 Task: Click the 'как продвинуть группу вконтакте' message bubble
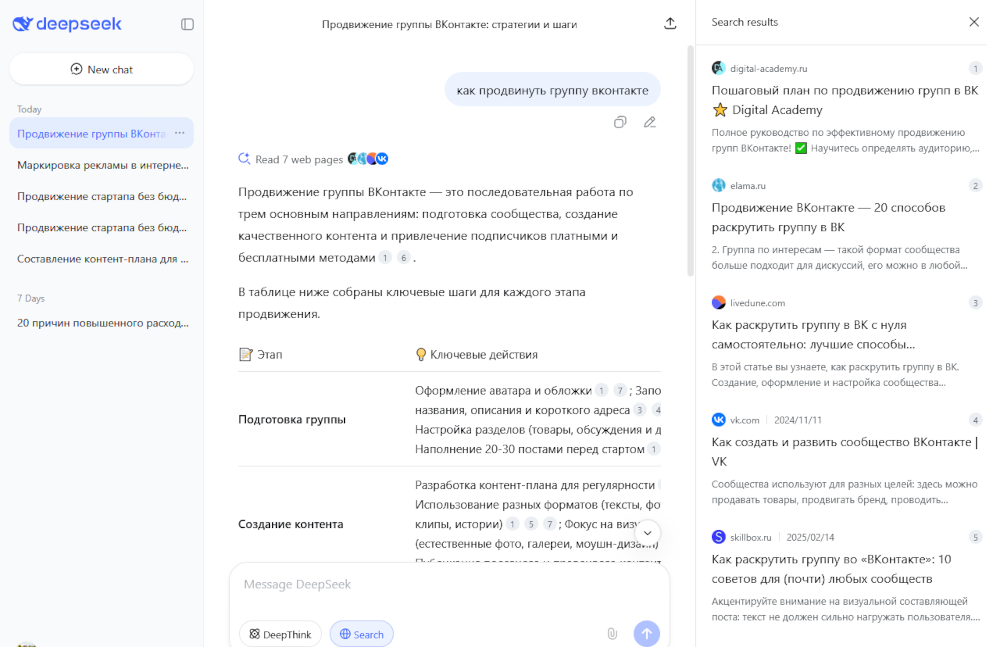pos(552,90)
